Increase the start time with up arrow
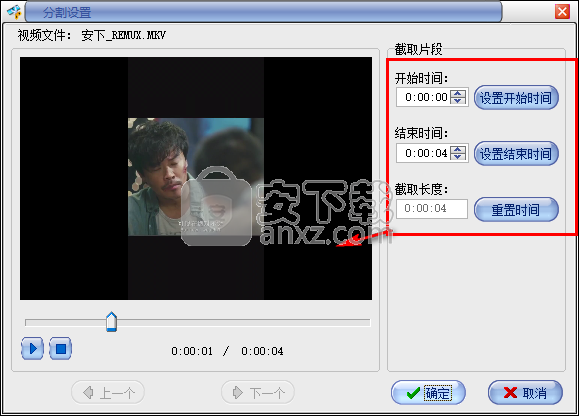The image size is (579, 416). [x=458, y=93]
